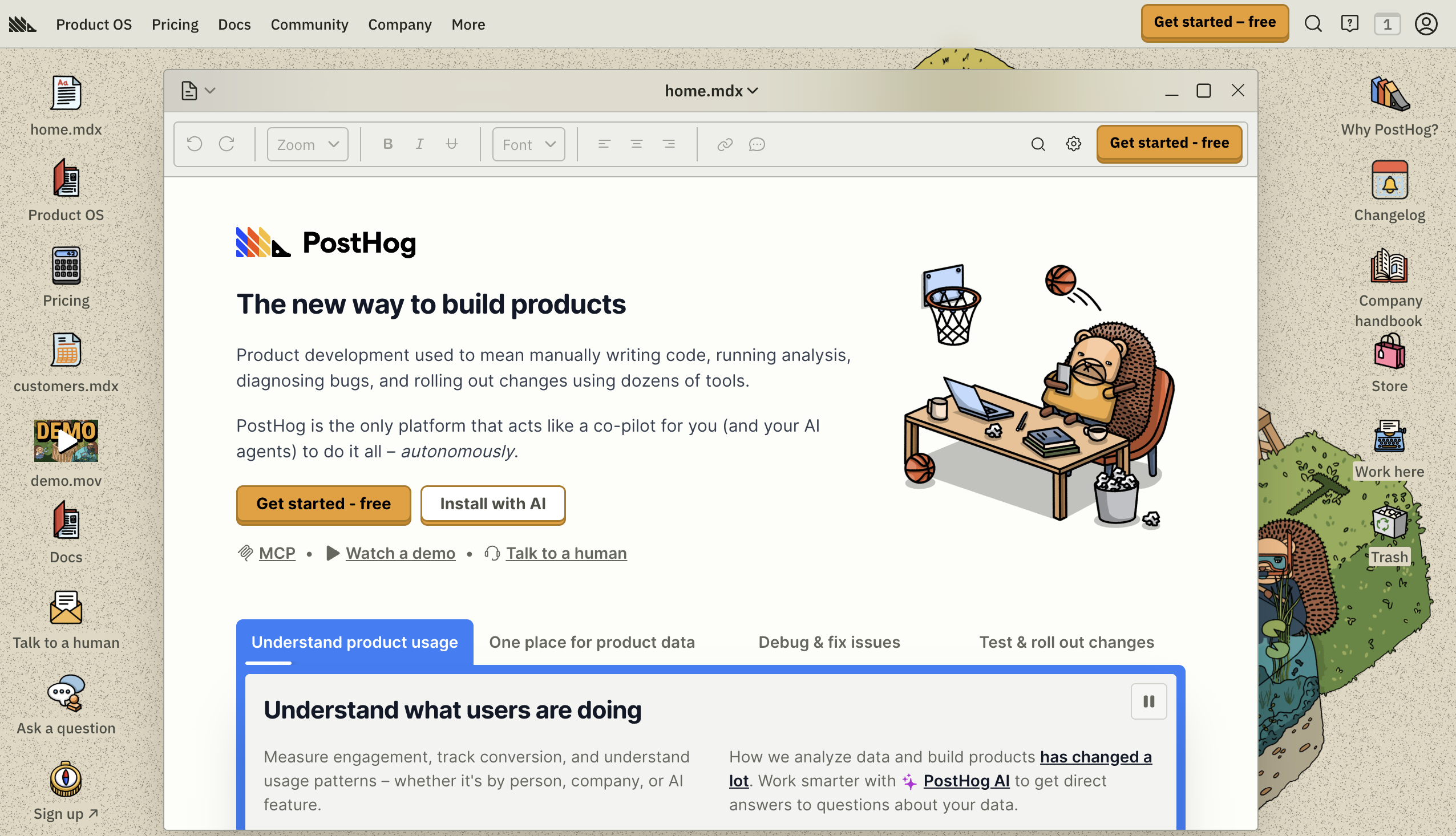The image size is (1456, 836).
Task: Align text left
Action: (x=604, y=144)
